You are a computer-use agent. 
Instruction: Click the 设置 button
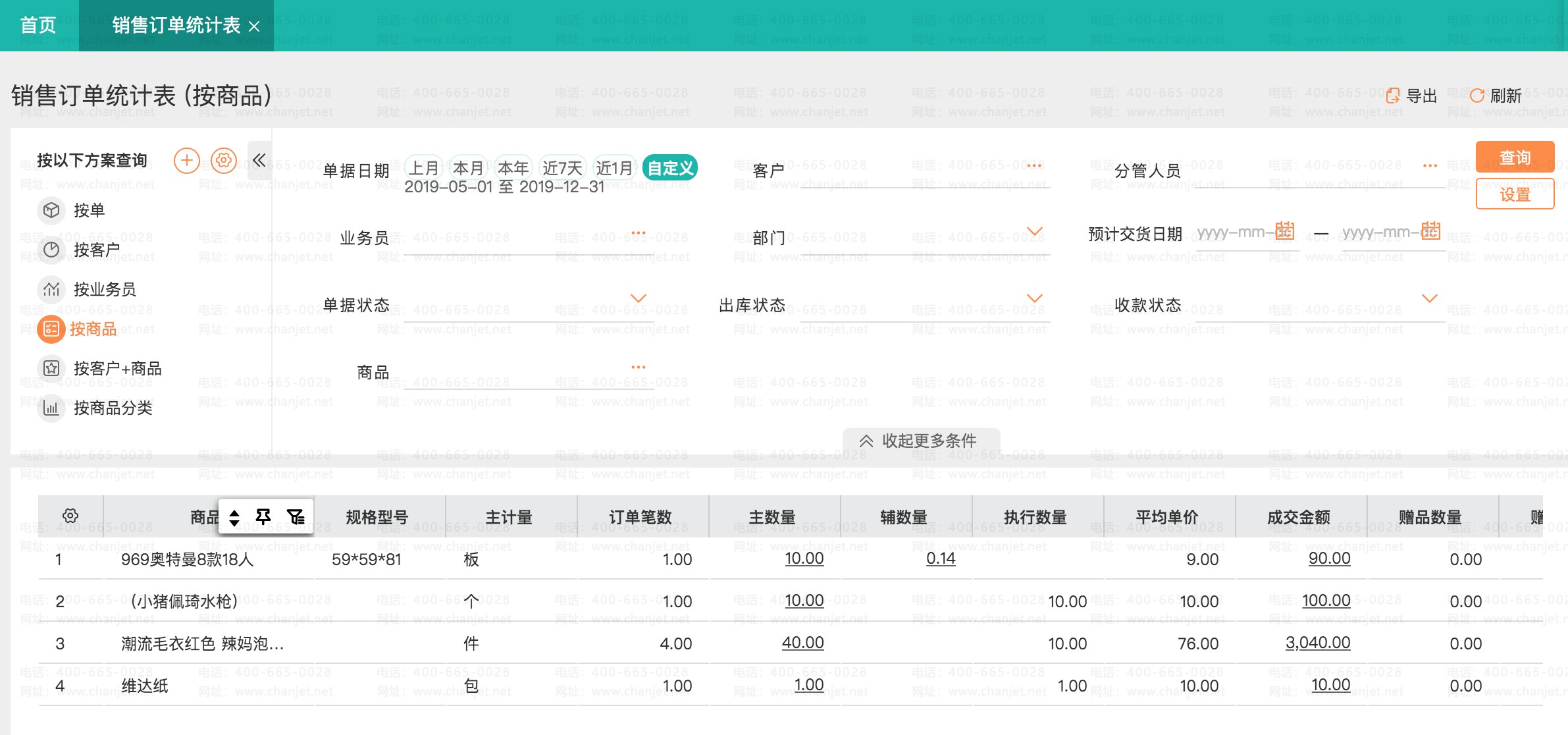pyautogui.click(x=1515, y=194)
